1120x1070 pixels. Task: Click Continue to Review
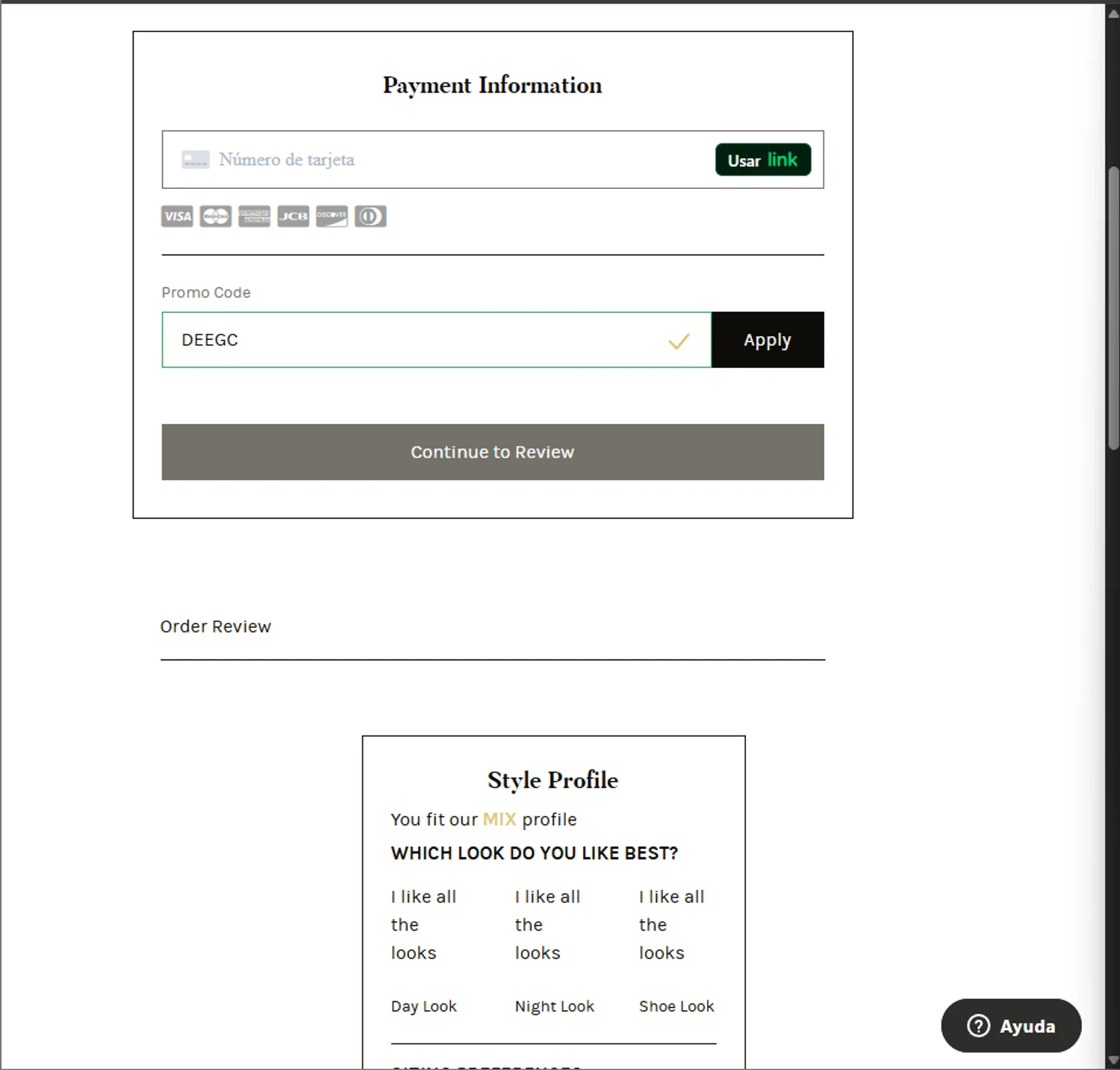(x=493, y=452)
